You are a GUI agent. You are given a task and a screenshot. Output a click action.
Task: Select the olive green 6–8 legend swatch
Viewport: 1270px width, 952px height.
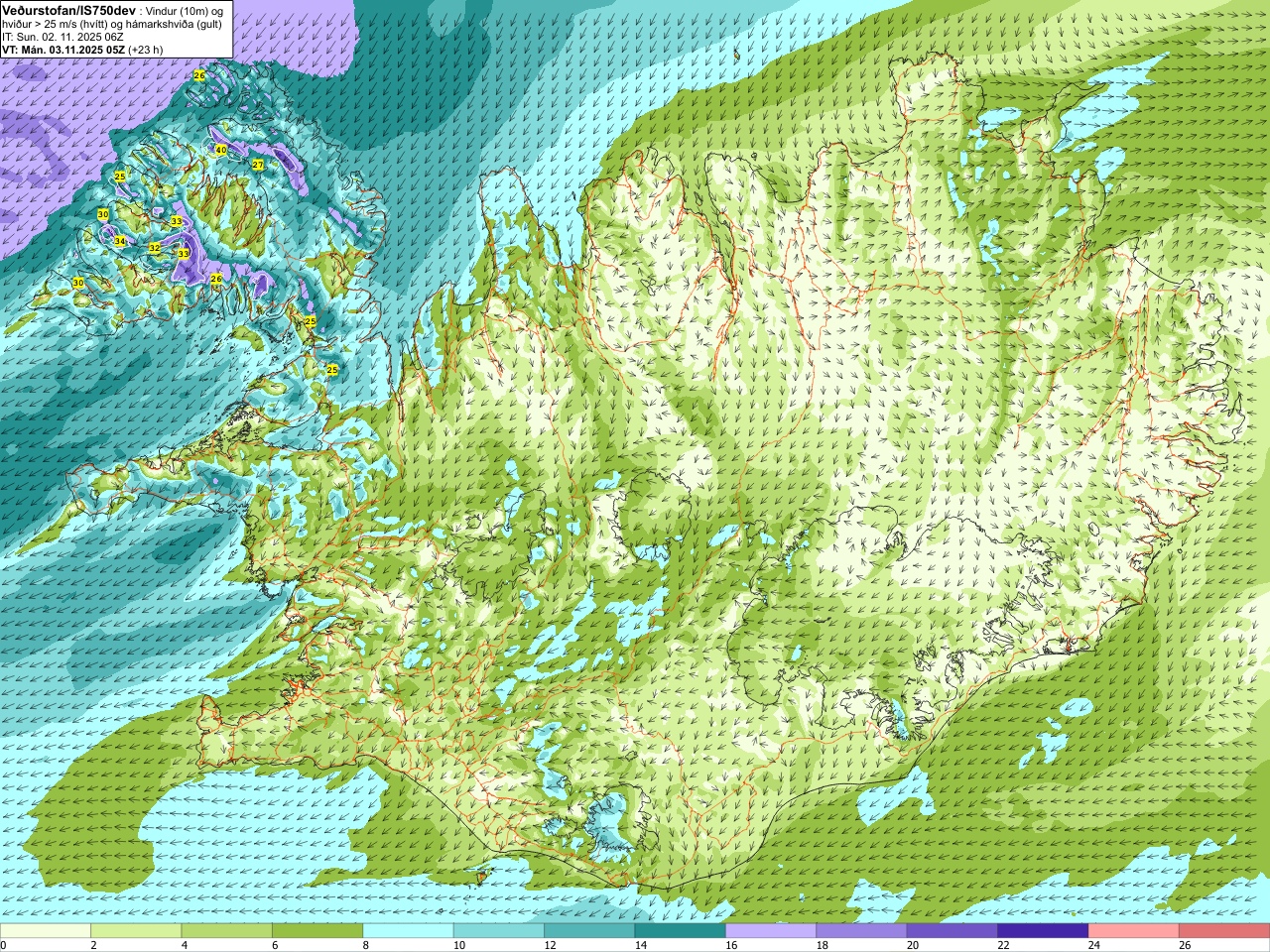tap(317, 931)
